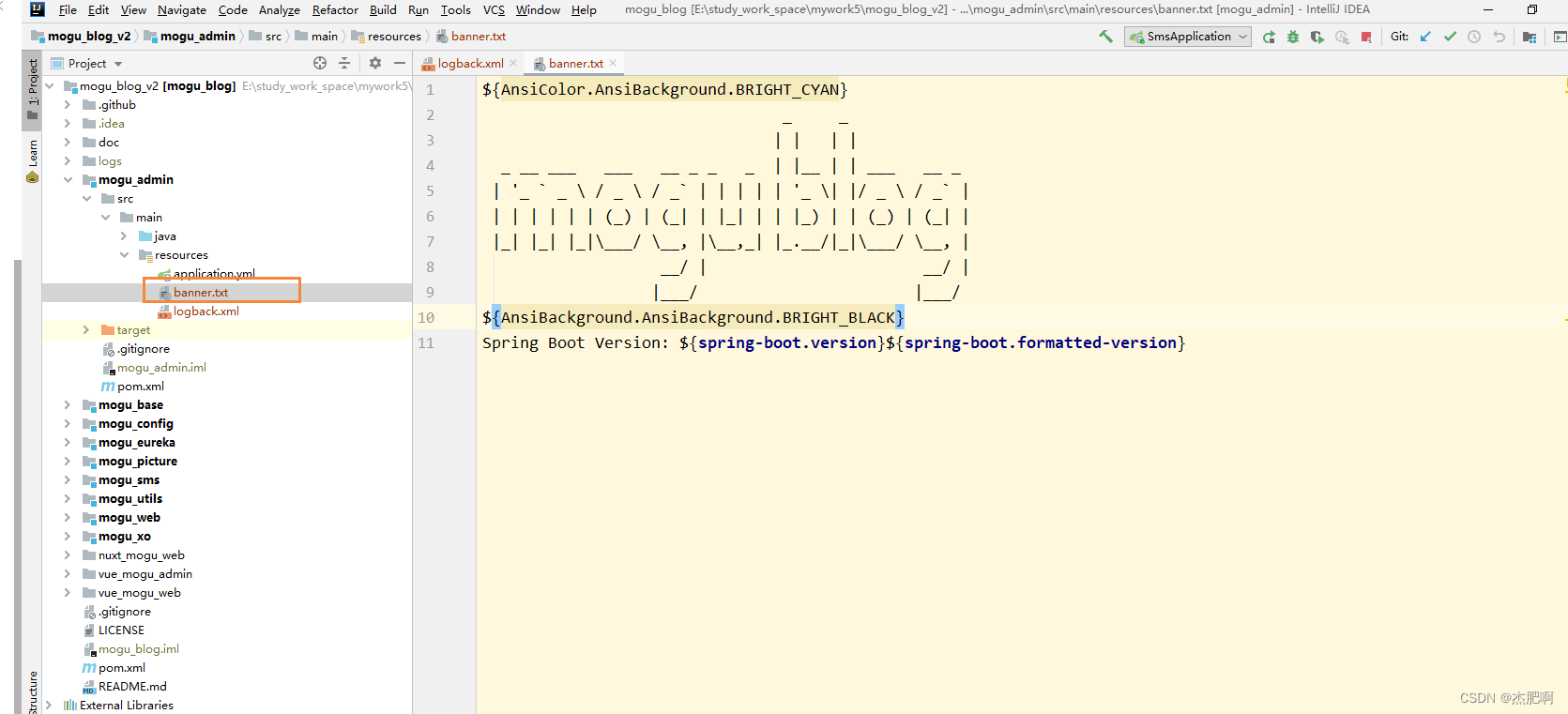Select pom.xml under mogu_admin

click(140, 386)
